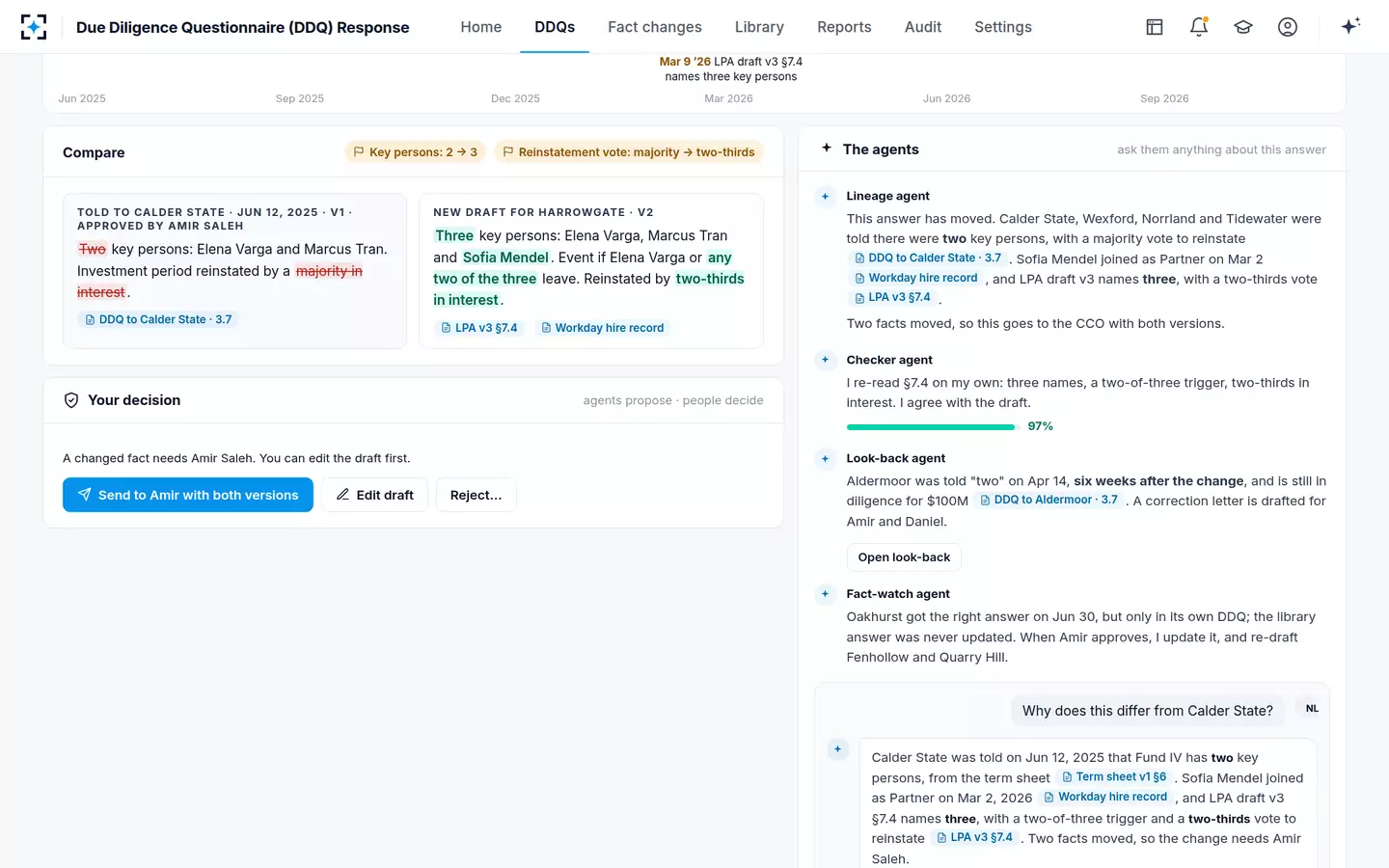
Task: Click the 97% checker confidence bar
Action: (x=931, y=426)
